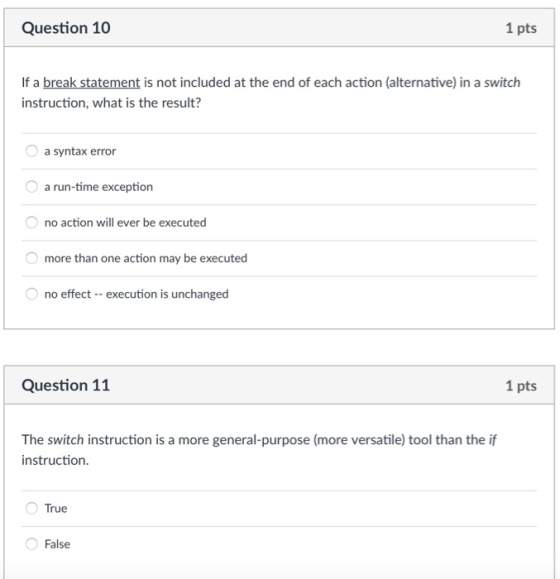Open the 'break statement' underlined link
The height and width of the screenshot is (579, 560).
point(92,82)
